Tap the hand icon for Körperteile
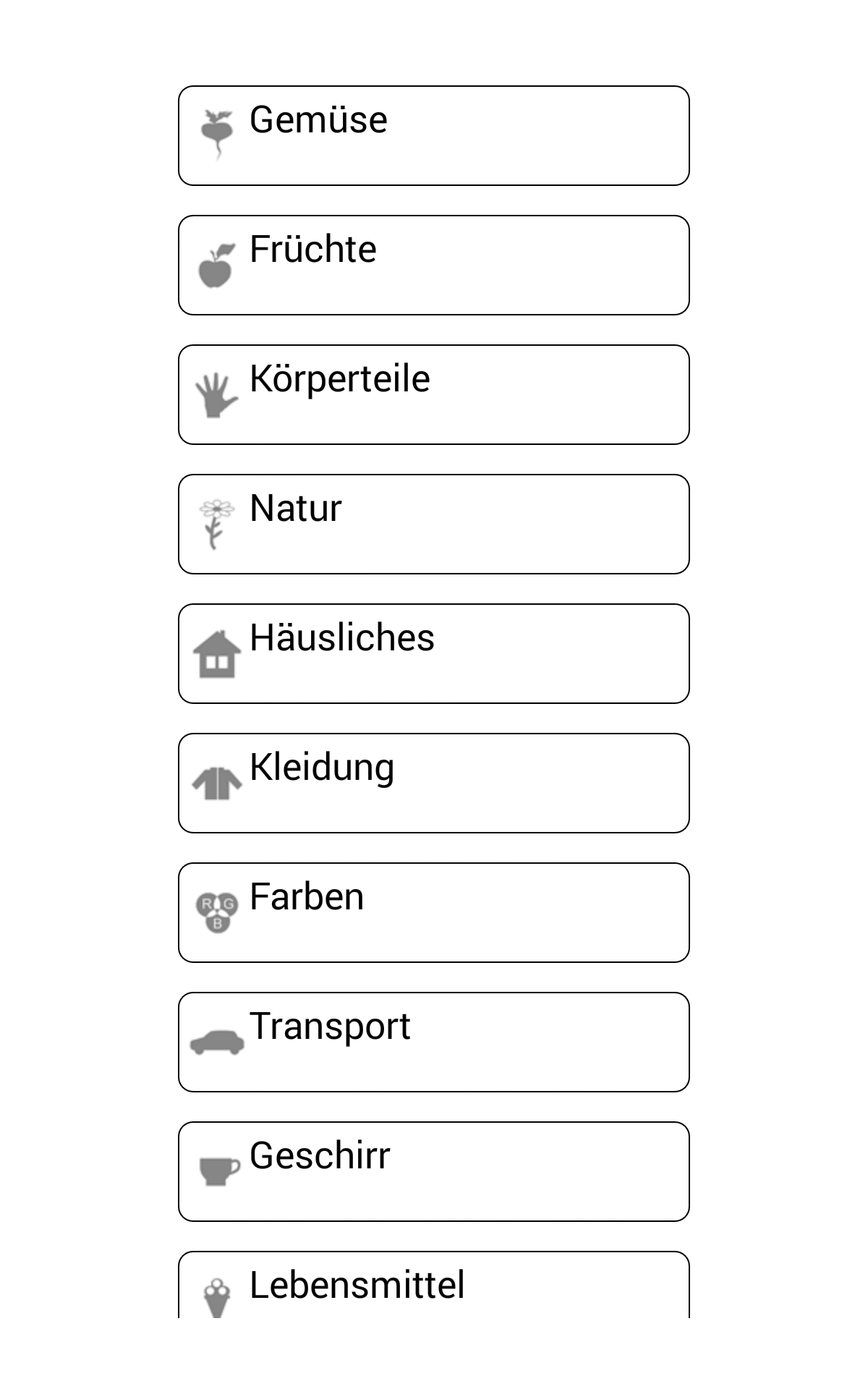Image resolution: width=868 pixels, height=1389 pixels. point(216,395)
